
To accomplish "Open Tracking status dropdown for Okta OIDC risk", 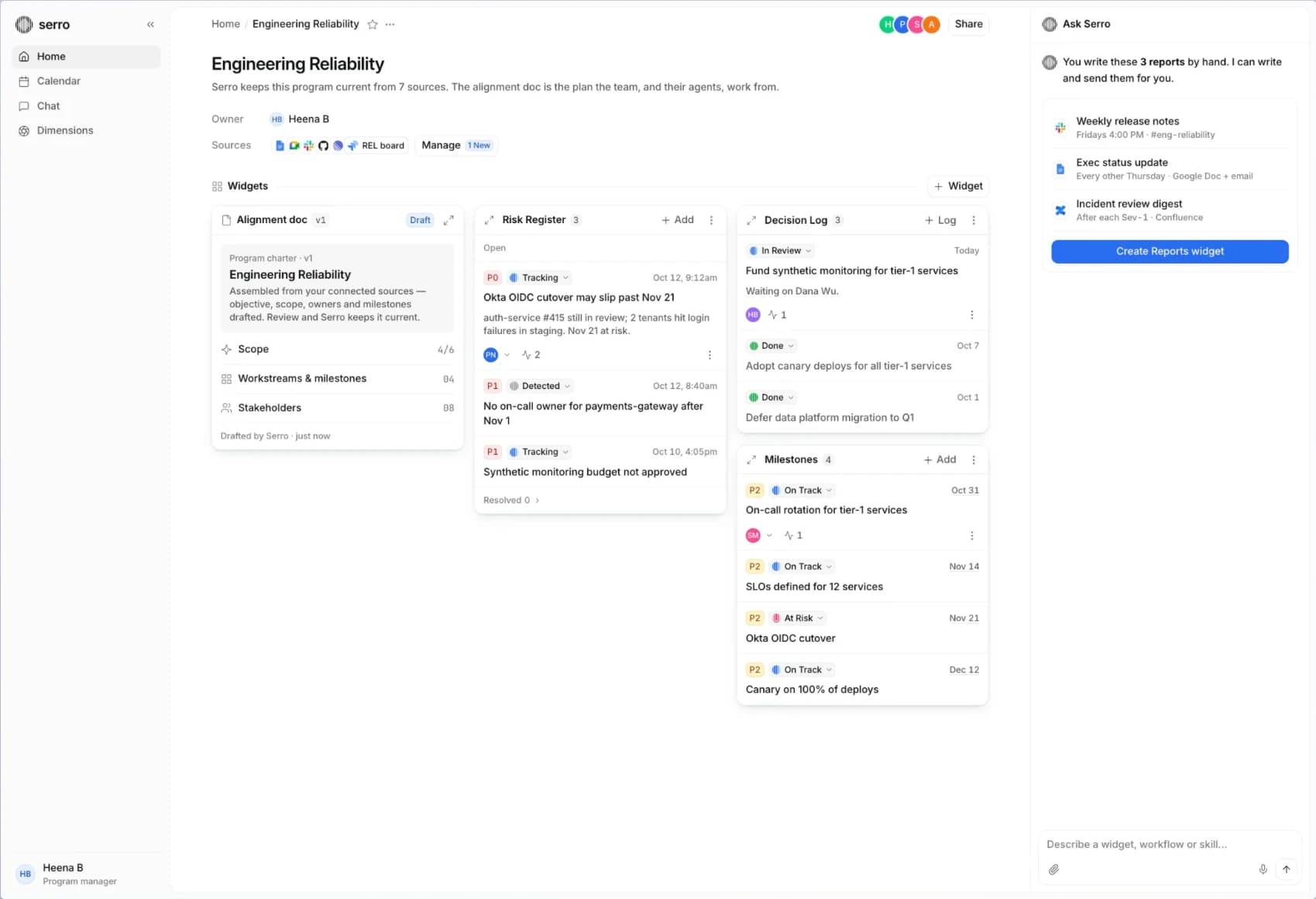I will [x=539, y=277].
